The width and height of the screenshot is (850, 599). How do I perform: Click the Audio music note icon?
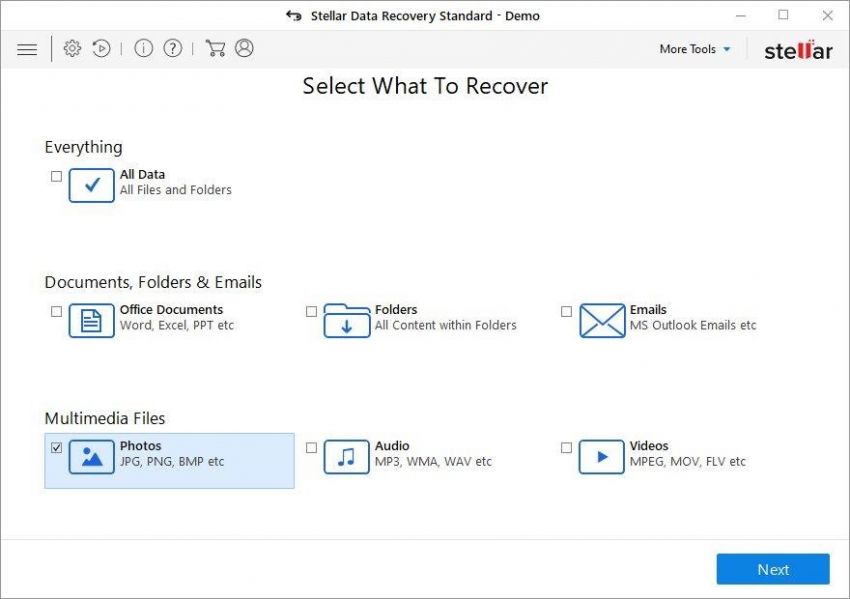coord(345,455)
